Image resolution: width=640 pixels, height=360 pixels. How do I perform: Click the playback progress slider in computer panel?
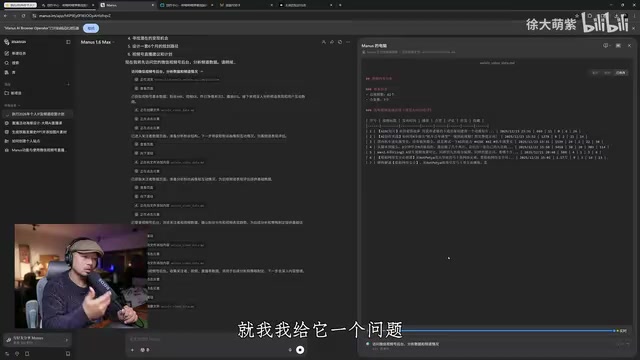(508, 331)
